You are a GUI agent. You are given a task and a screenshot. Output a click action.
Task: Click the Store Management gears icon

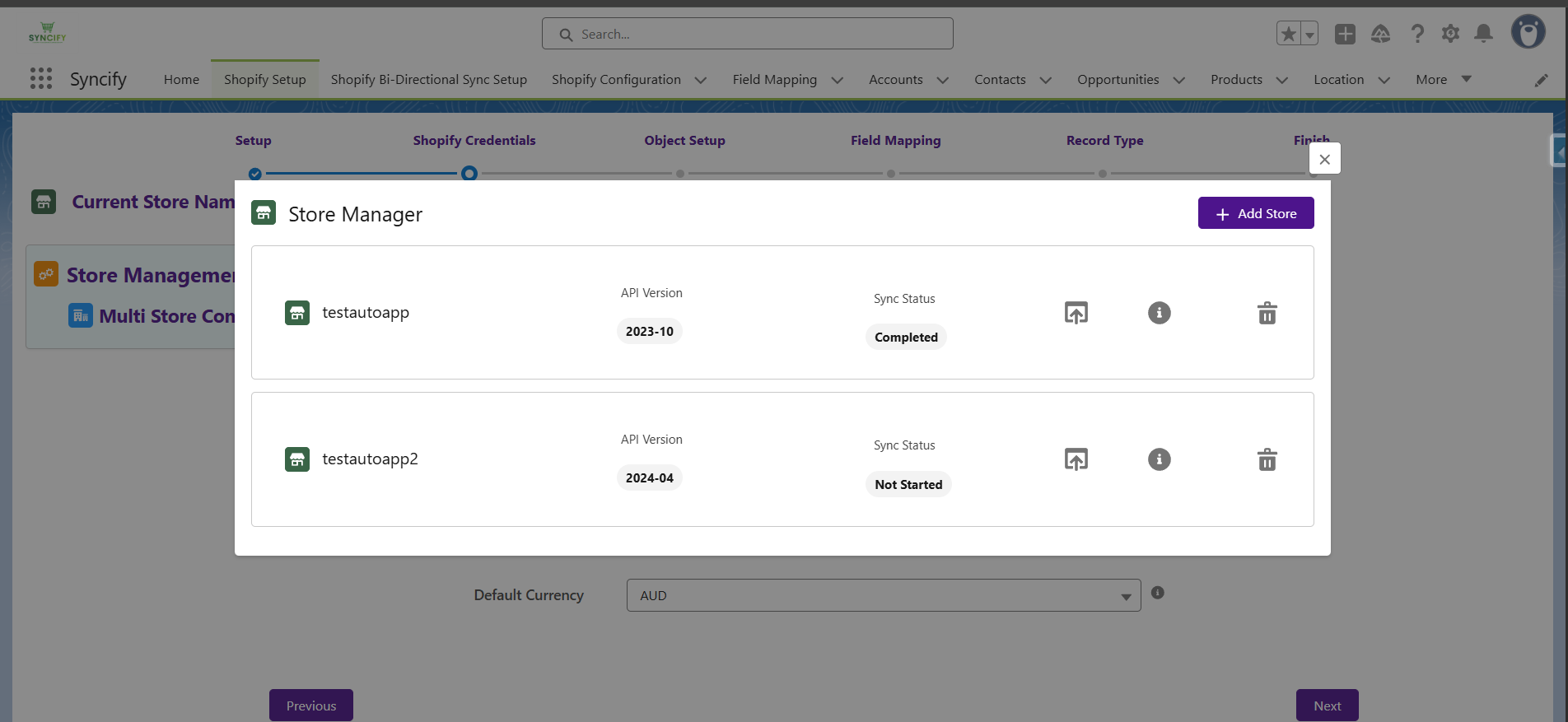point(46,274)
